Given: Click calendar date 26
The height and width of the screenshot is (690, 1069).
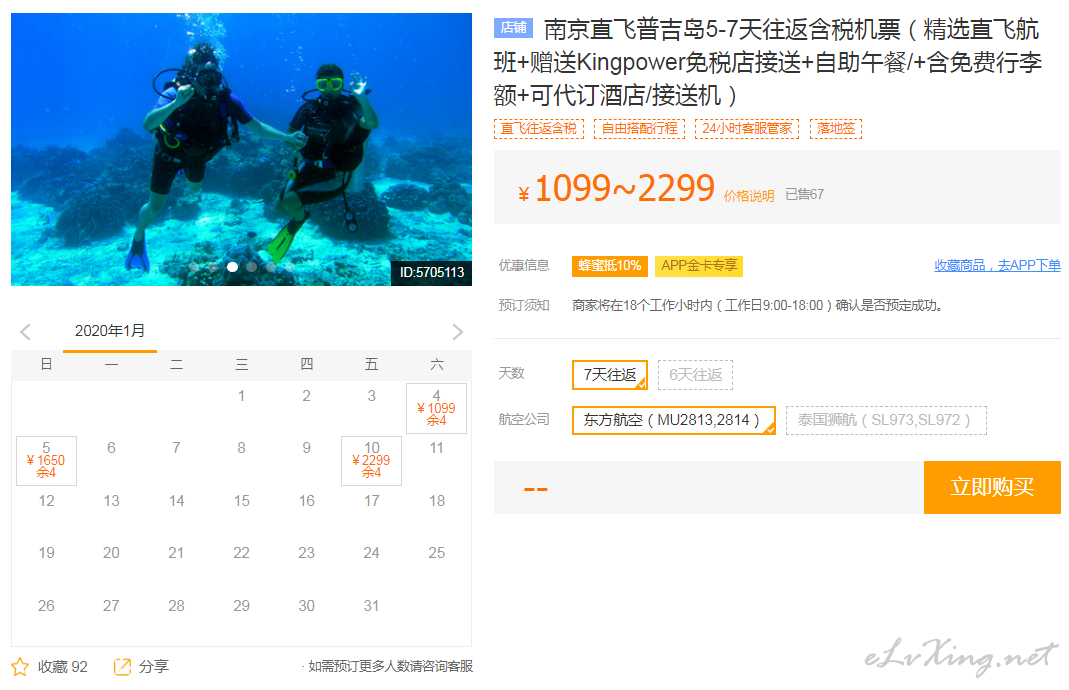Looking at the screenshot, I should click(46, 606).
